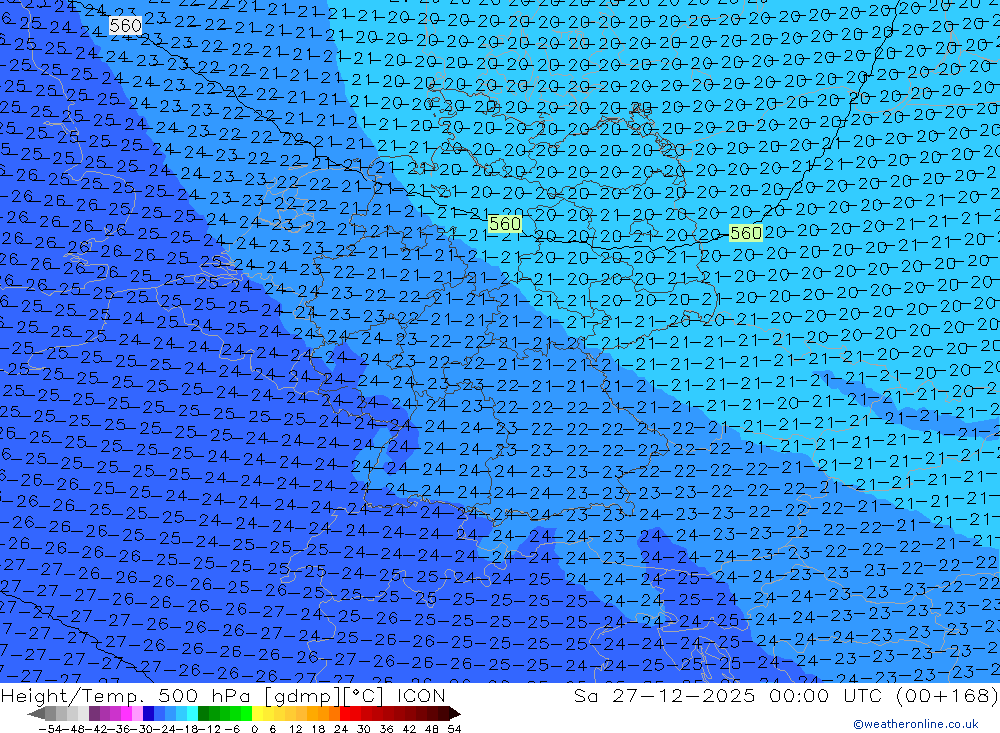This screenshot has width=1000, height=733.
Task: Select the dark green legend swatch
Action: pyautogui.click(x=203, y=714)
